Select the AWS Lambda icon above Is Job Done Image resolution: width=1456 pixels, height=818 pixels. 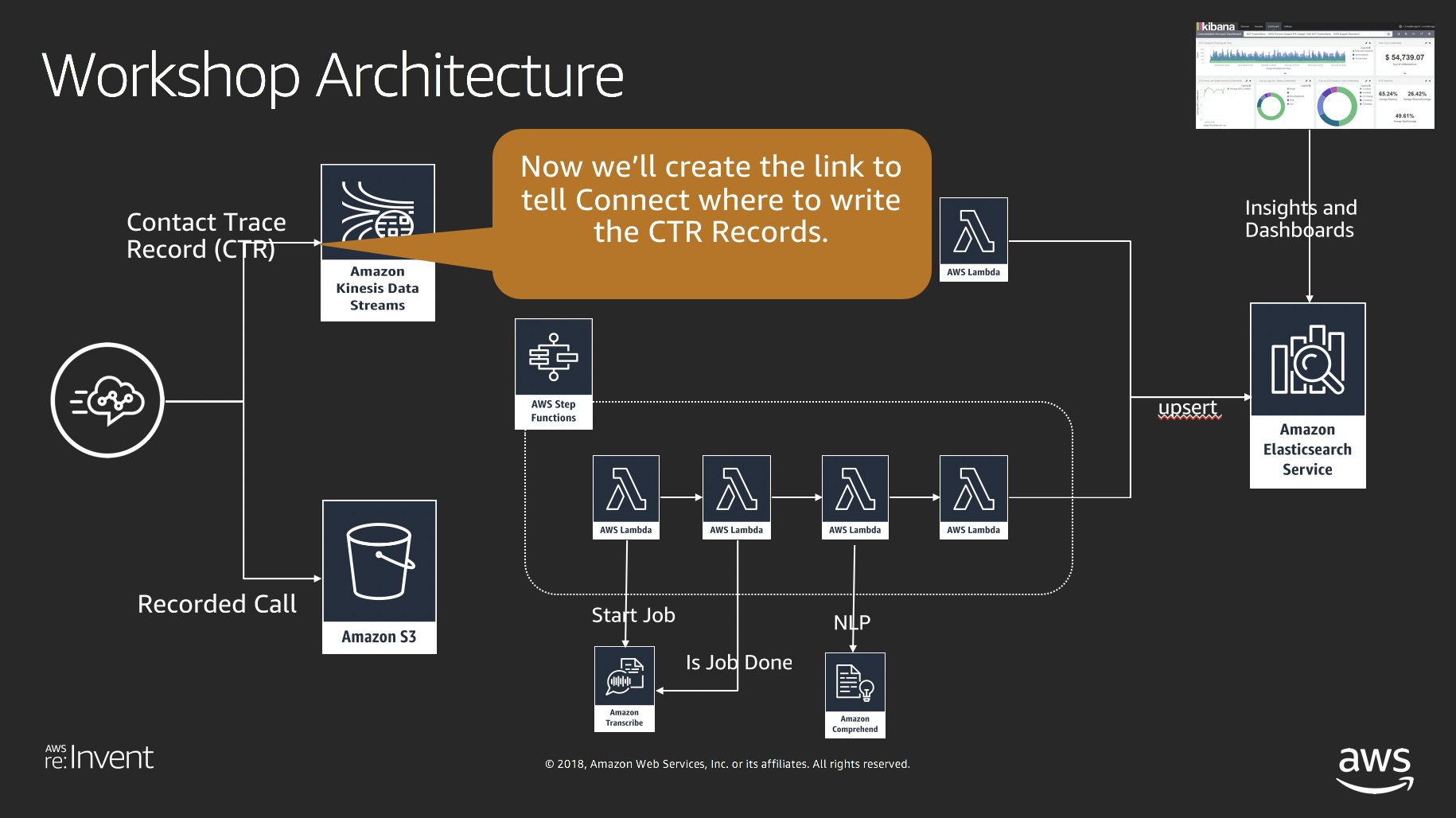coord(737,497)
